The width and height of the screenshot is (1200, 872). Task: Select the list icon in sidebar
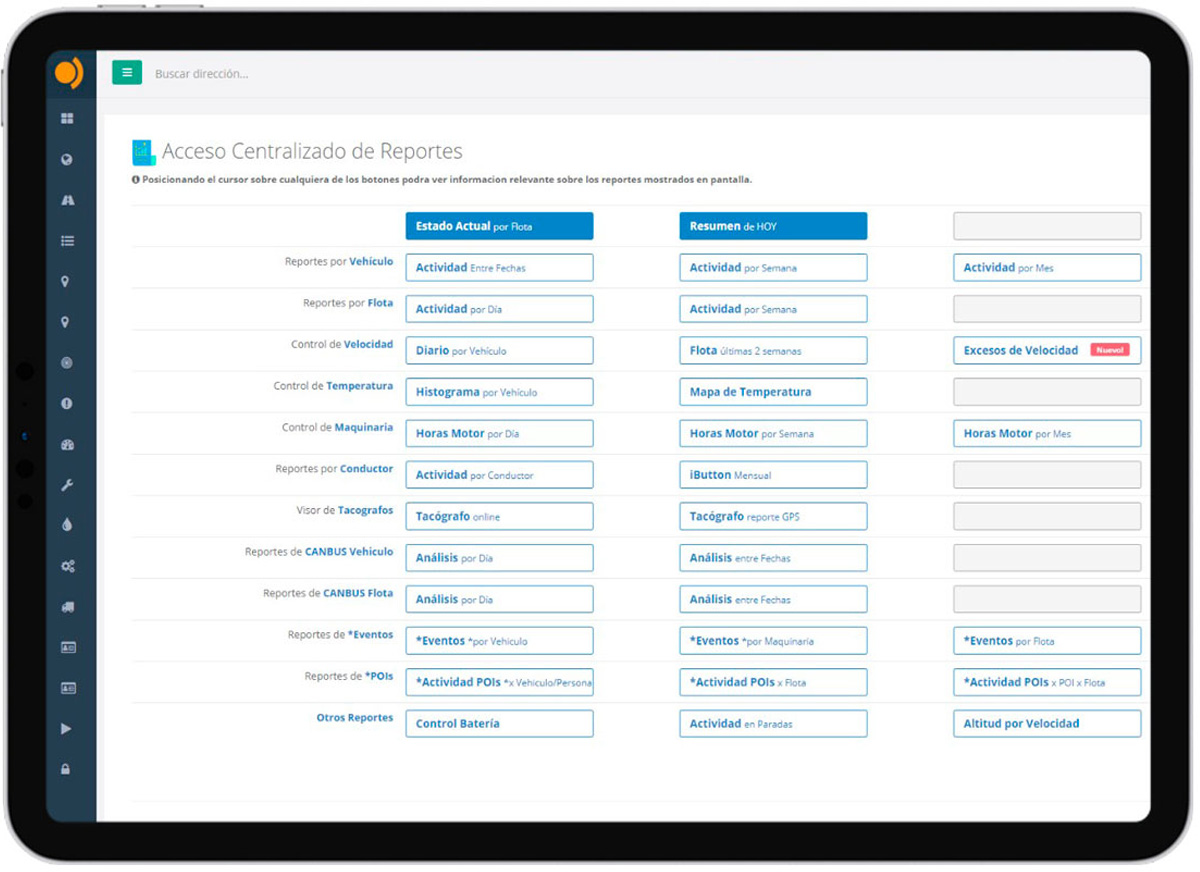[67, 241]
